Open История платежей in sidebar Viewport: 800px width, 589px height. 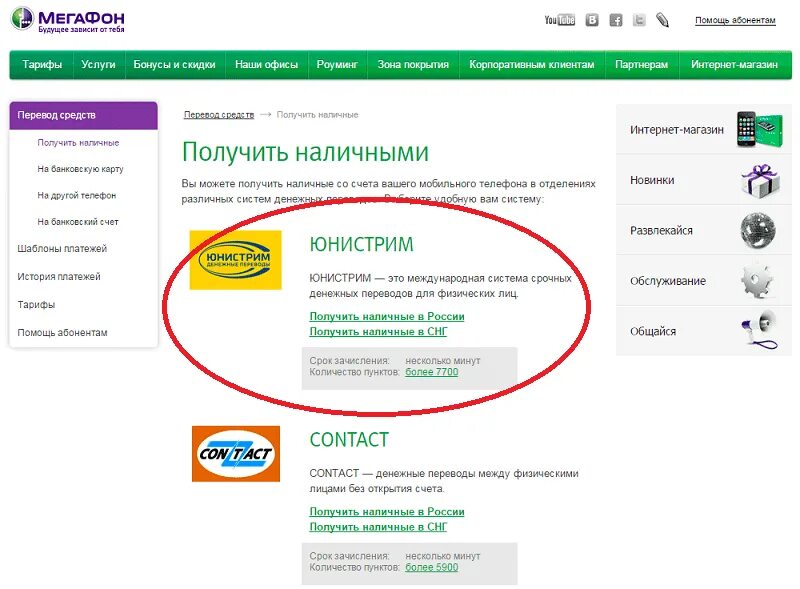click(59, 277)
